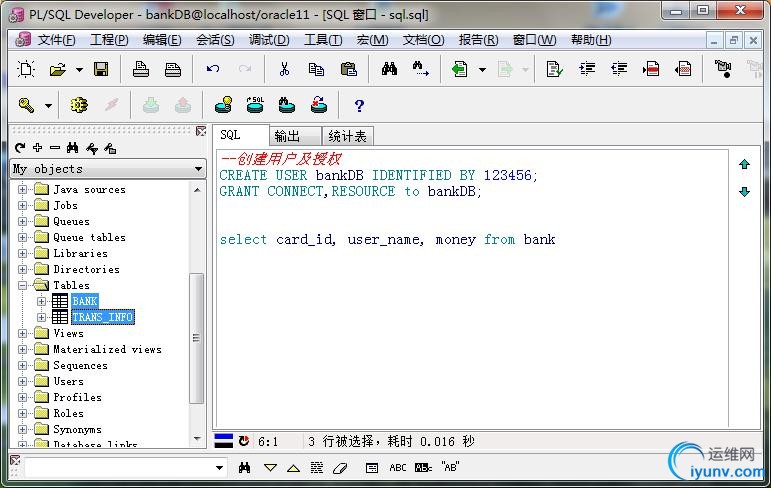Open the 会话(S) menu
This screenshot has width=771, height=488.
click(x=215, y=40)
